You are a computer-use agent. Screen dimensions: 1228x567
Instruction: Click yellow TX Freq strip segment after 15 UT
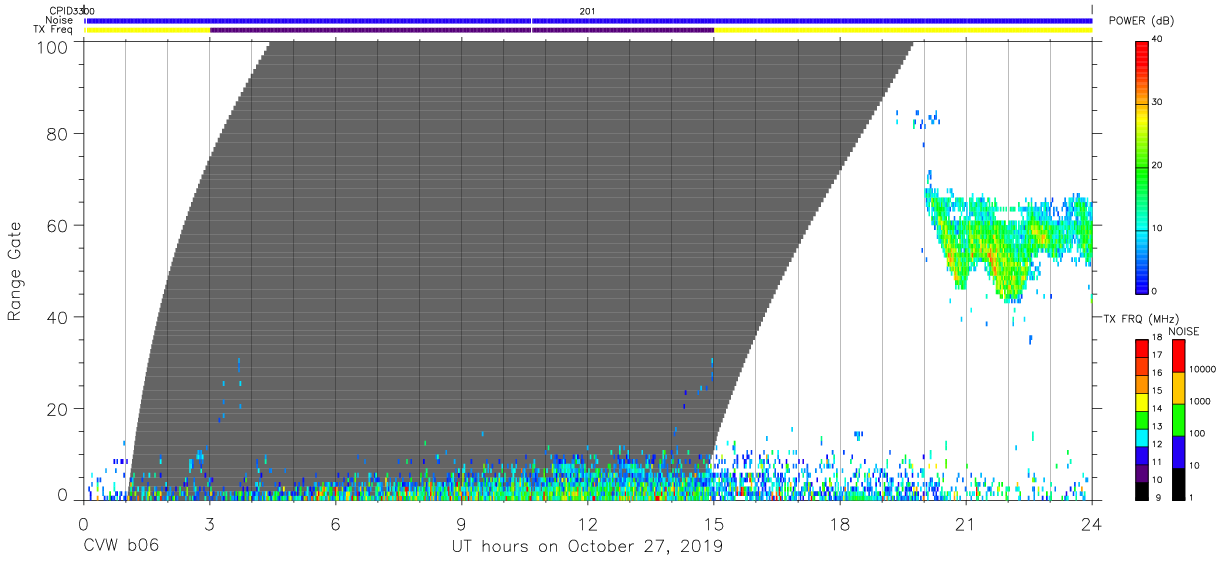tap(903, 30)
